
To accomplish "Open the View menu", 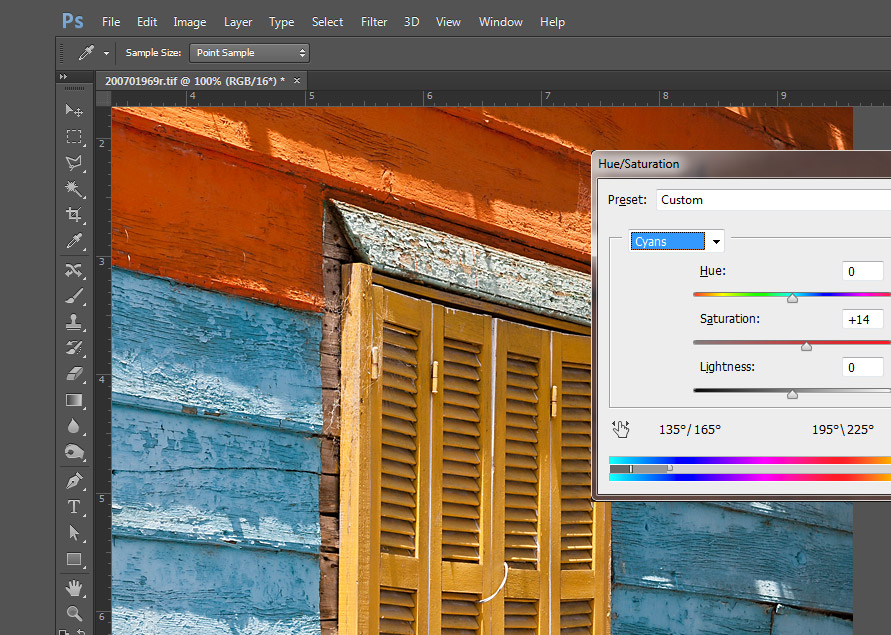I will pyautogui.click(x=448, y=22).
